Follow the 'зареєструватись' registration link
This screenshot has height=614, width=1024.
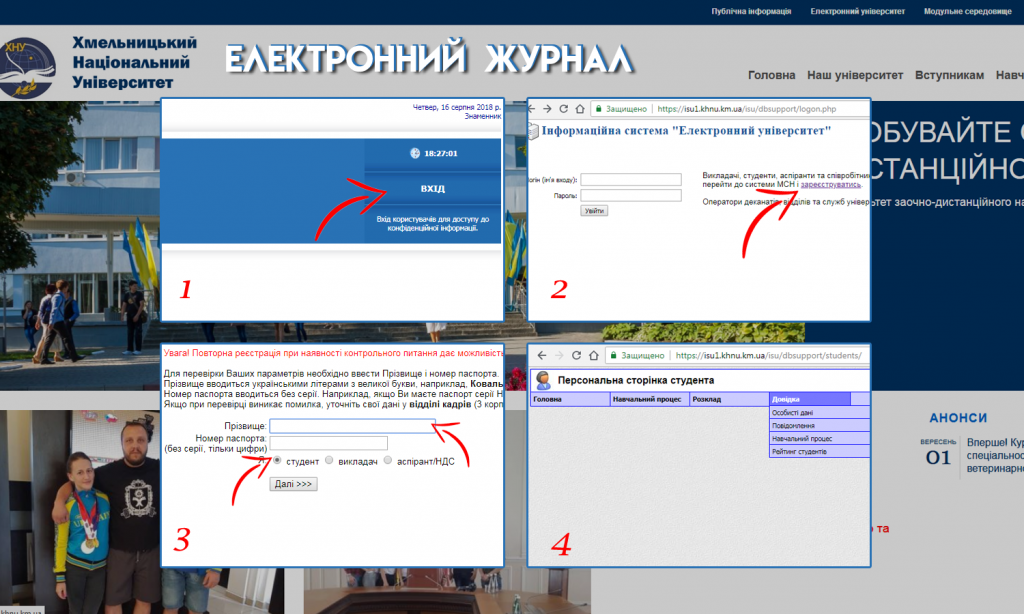pos(831,185)
